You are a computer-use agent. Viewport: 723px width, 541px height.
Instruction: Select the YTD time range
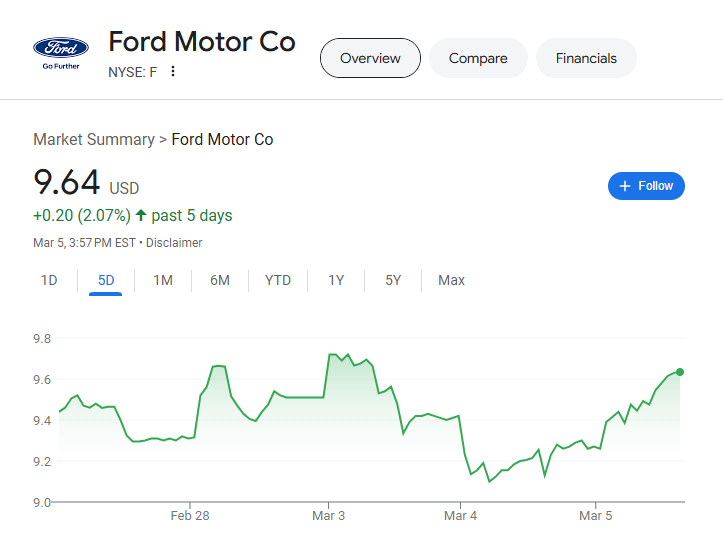tap(278, 280)
